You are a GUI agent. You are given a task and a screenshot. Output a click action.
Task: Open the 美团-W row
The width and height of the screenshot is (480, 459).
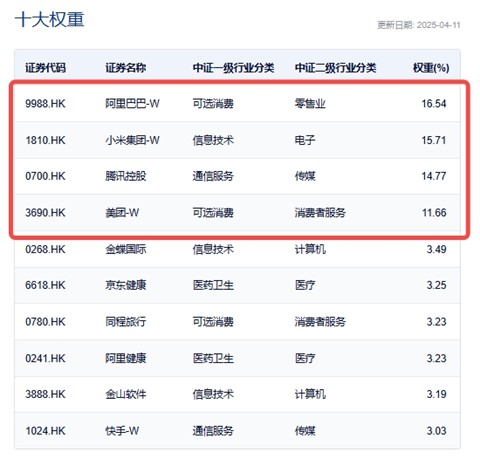[237, 212]
